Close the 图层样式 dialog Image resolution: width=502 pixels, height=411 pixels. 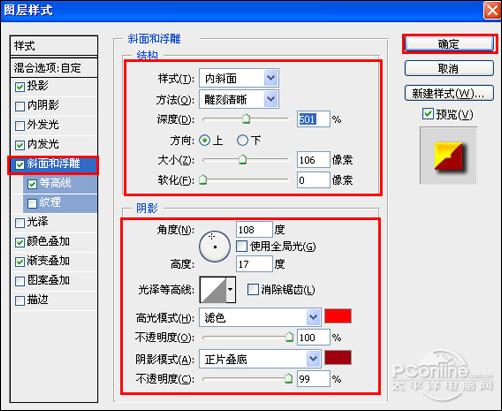[492, 10]
